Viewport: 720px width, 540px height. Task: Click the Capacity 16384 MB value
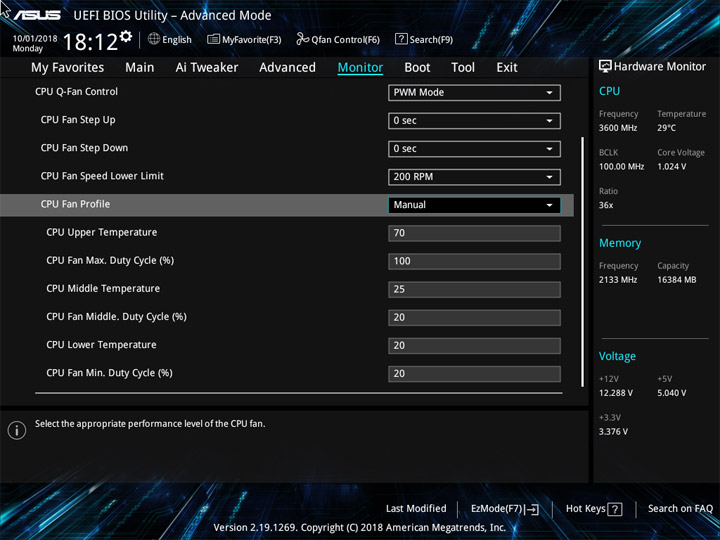tap(676, 280)
